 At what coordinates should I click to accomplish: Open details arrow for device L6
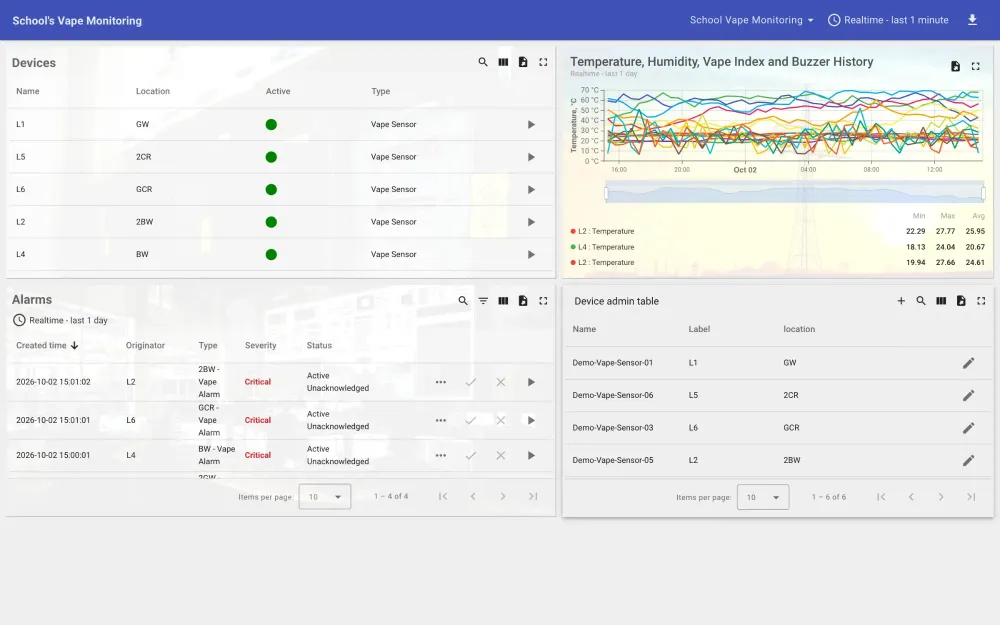531,189
